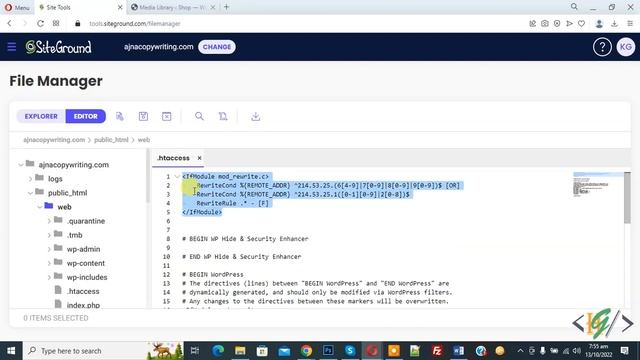640x360 pixels.
Task: Collapse the public_html folder
Action: (30, 193)
